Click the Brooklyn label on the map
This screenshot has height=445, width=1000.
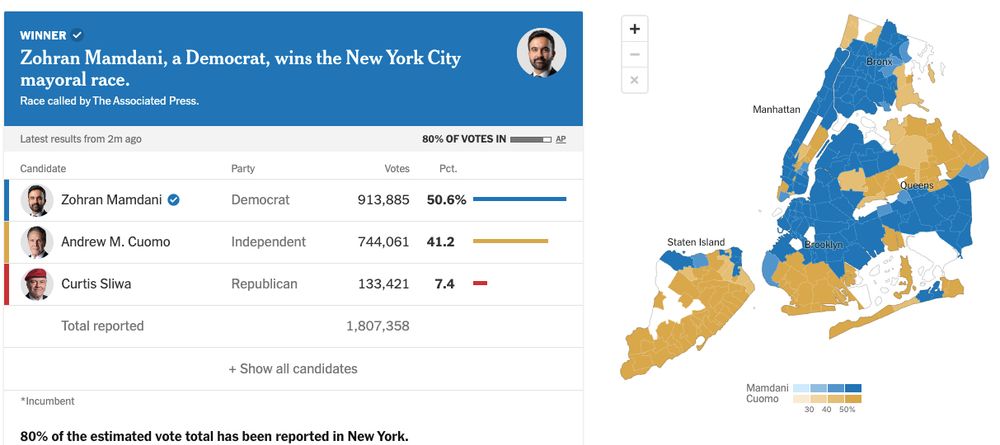coord(823,245)
